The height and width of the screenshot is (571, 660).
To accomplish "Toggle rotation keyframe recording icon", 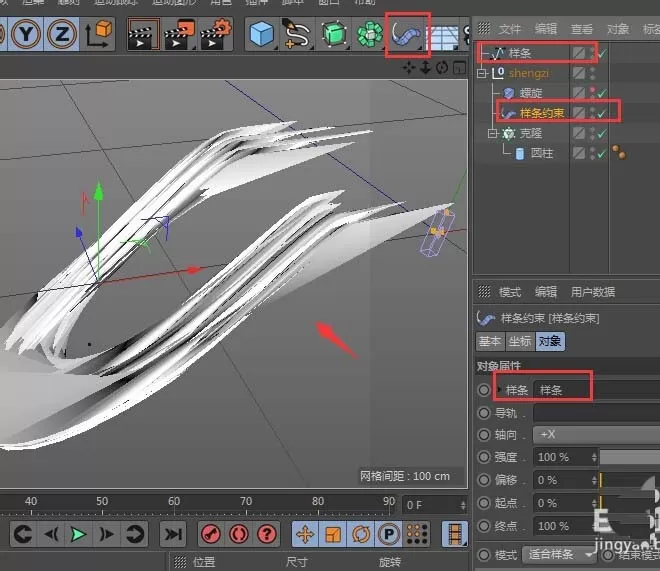I will click(x=361, y=534).
